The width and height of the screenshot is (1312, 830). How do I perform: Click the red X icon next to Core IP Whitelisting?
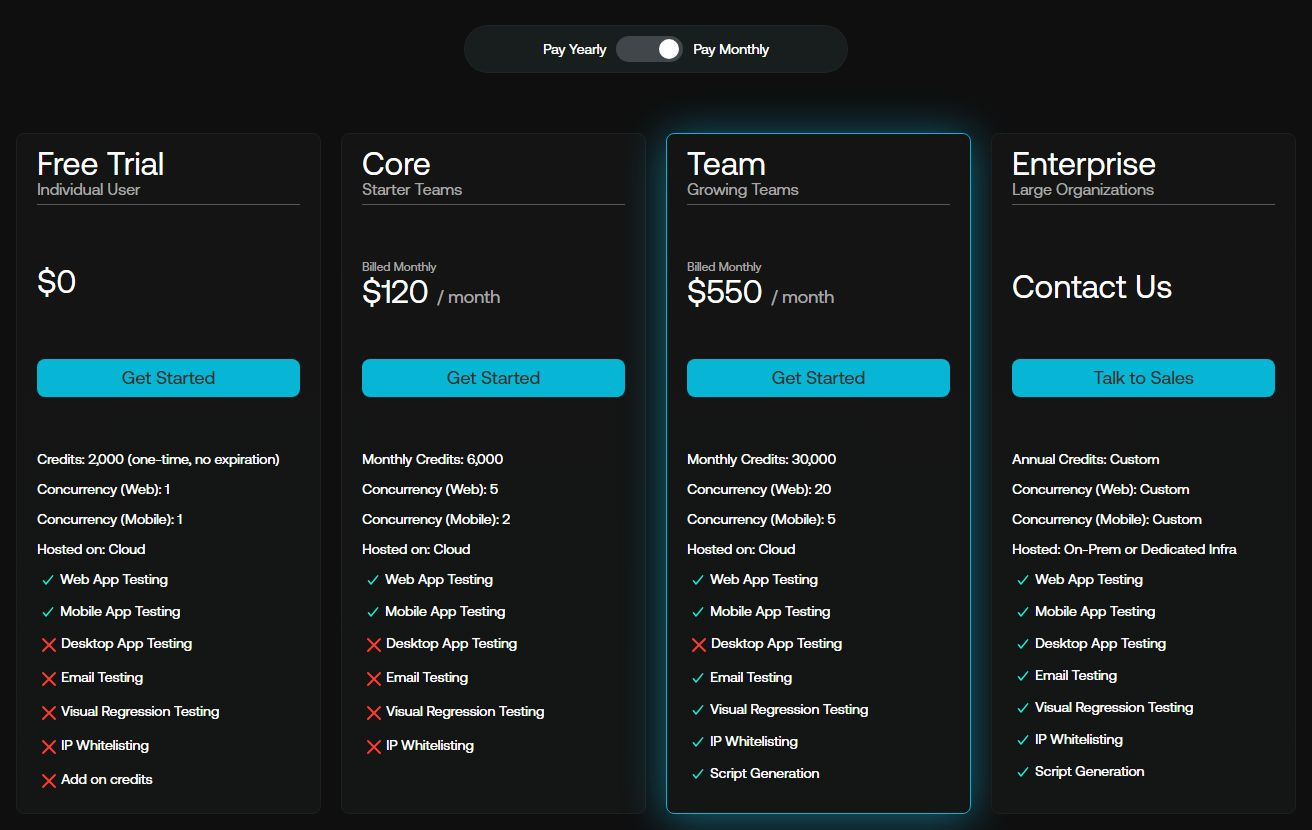point(373,747)
